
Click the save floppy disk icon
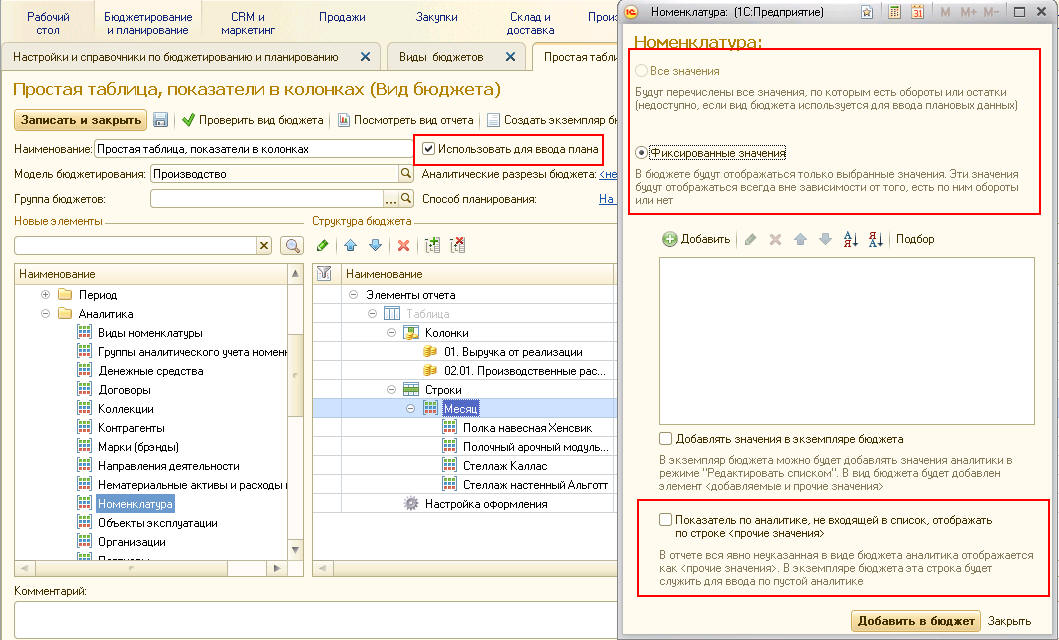[160, 120]
